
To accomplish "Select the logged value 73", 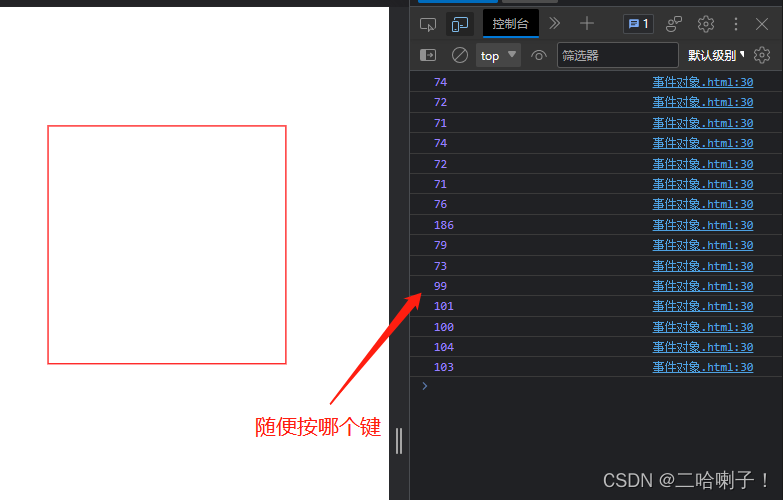I will pos(440,266).
